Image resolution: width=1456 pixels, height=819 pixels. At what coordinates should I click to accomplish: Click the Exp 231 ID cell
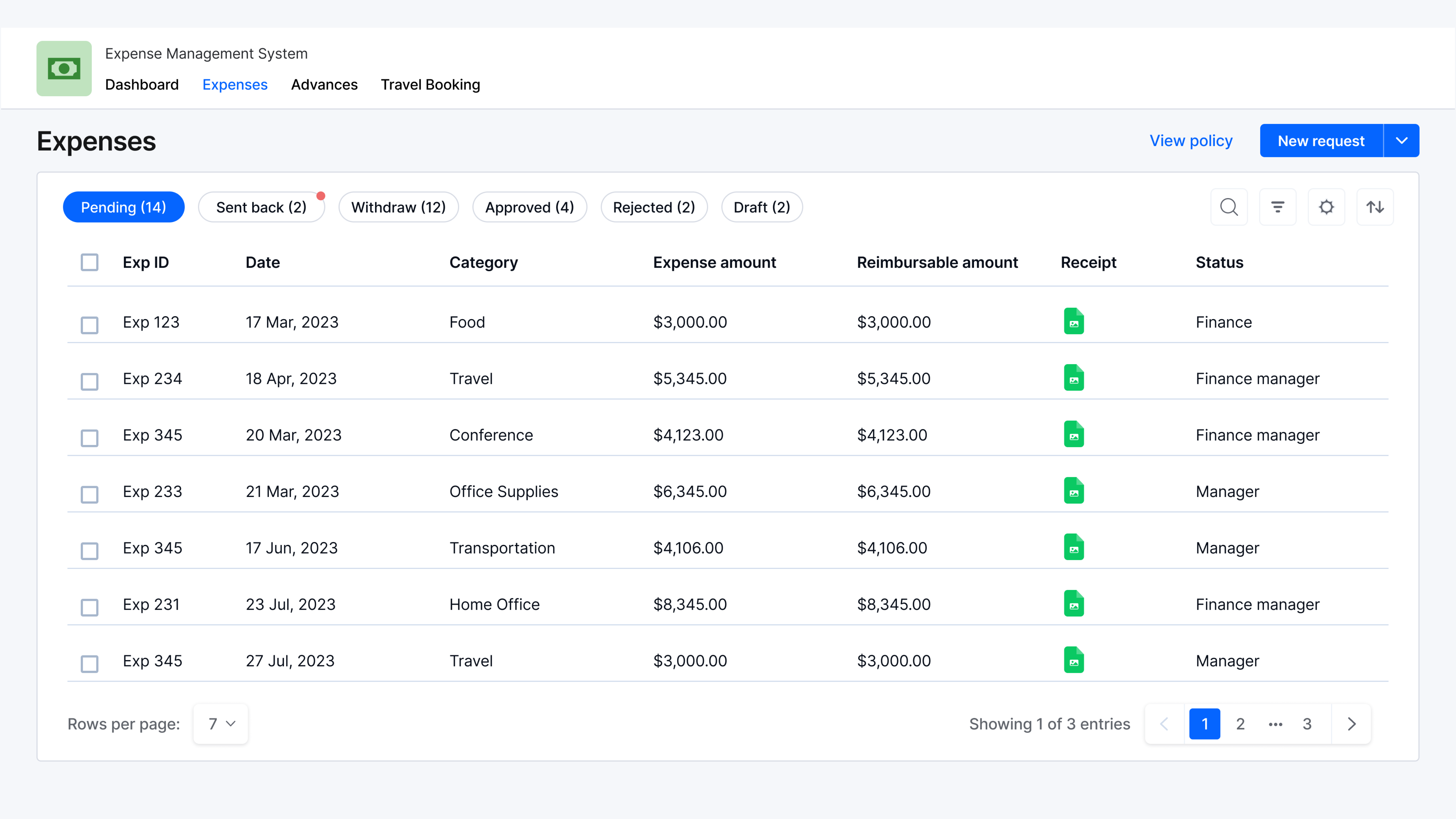[x=151, y=604]
